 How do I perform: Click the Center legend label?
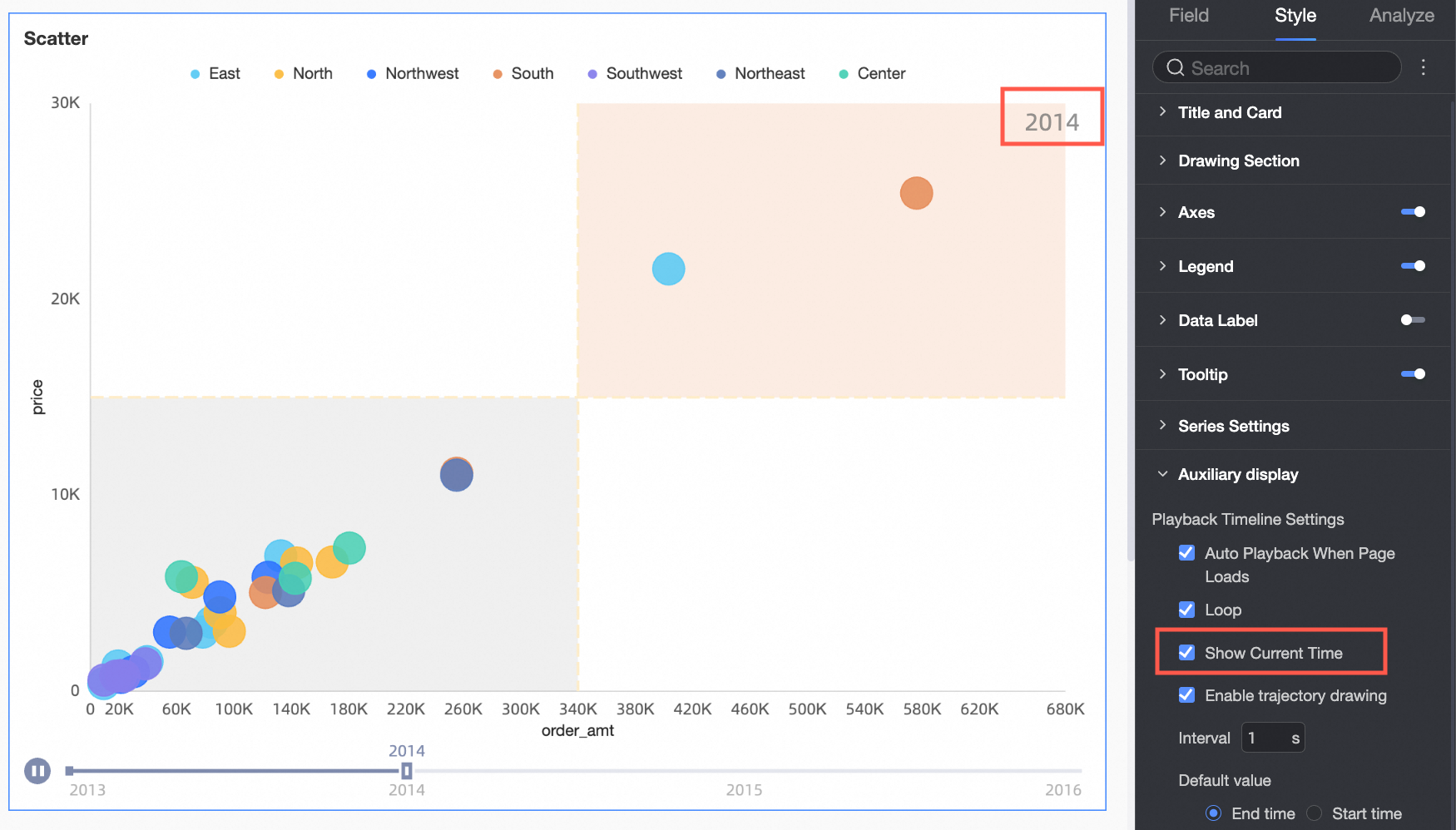tap(881, 73)
